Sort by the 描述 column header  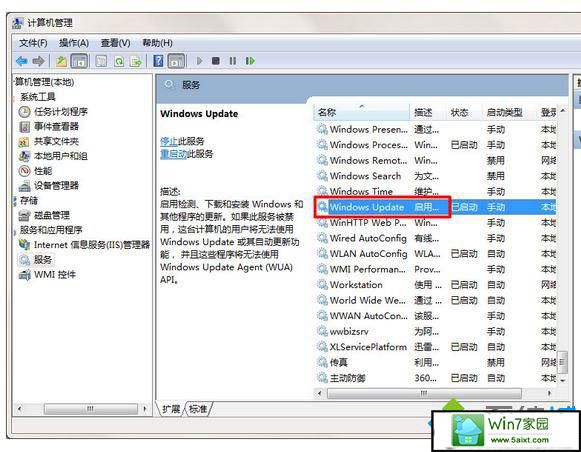tap(428, 112)
